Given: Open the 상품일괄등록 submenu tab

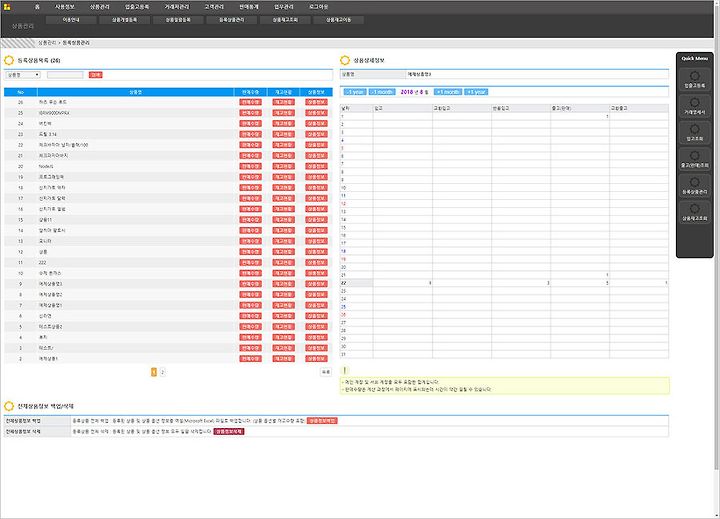Looking at the screenshot, I should [178, 20].
